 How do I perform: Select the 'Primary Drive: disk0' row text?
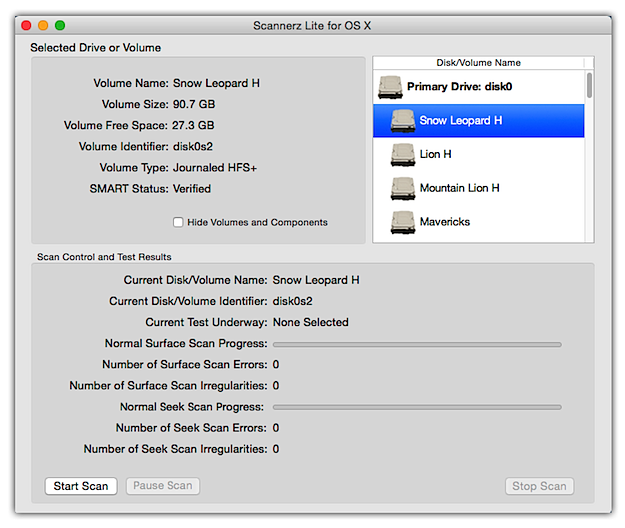[x=459, y=87]
